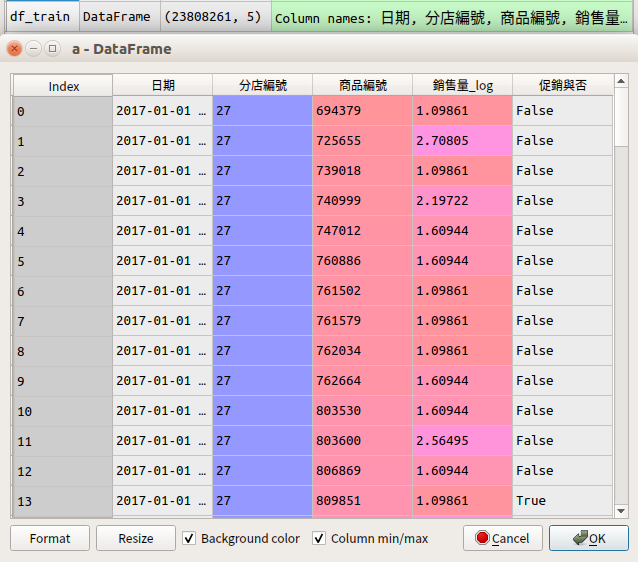This screenshot has width=638, height=562.
Task: Select the Index column header
Action: [63, 85]
